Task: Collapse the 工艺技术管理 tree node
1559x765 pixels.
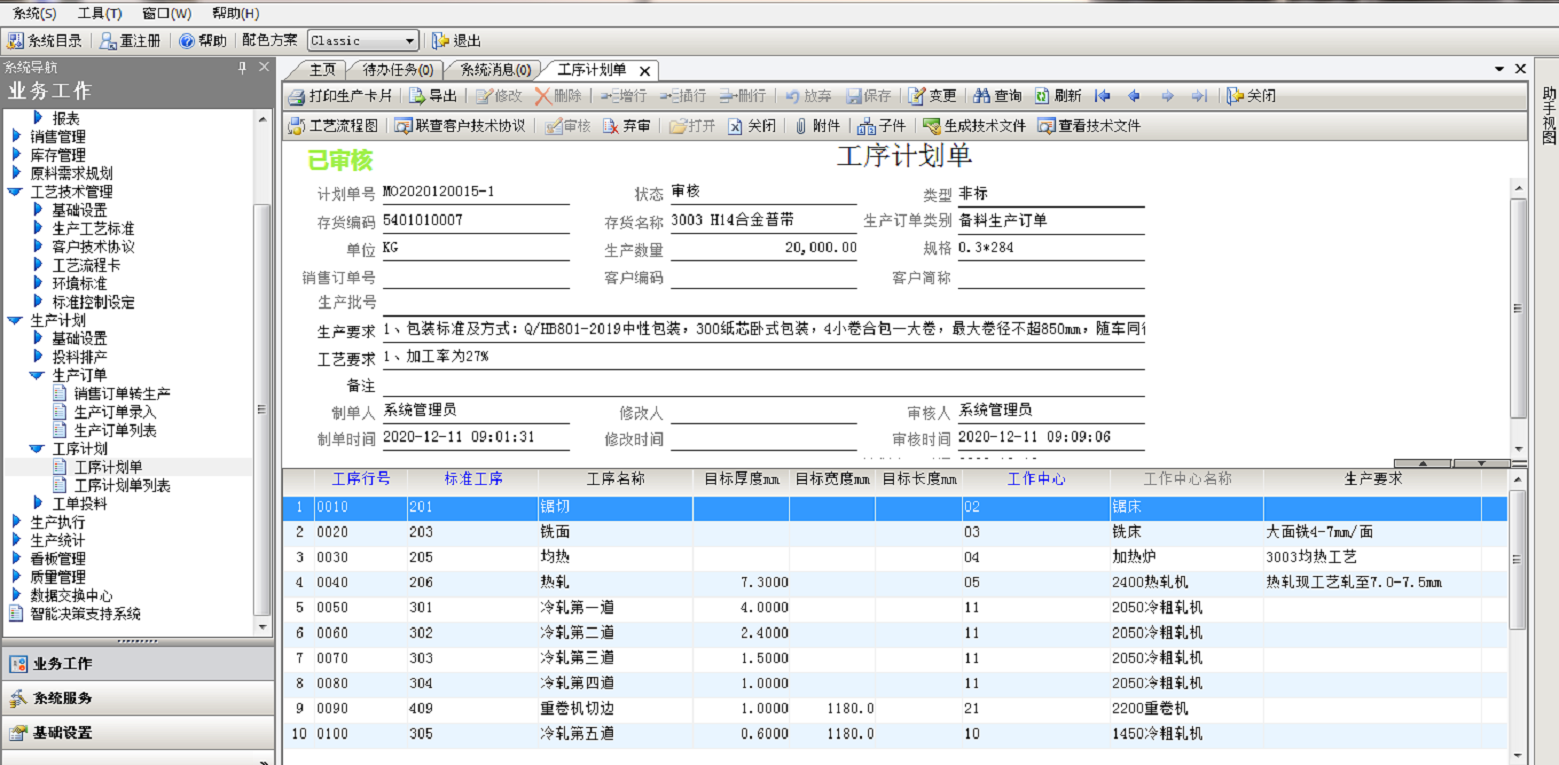Action: click(15, 192)
